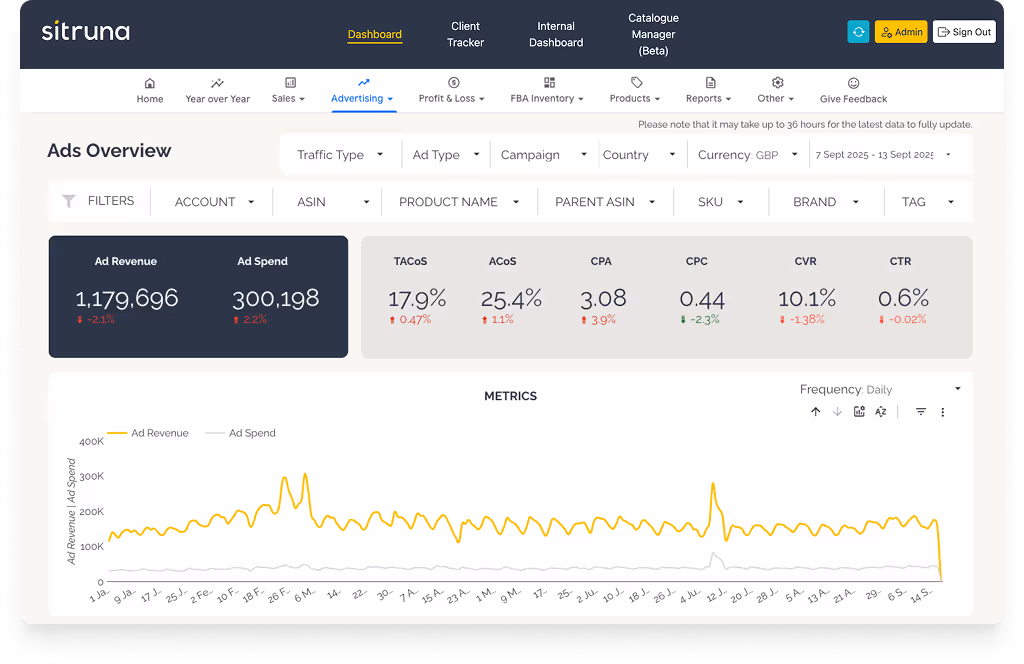1024x664 pixels.
Task: Click the Profit & Loss icon
Action: click(452, 84)
